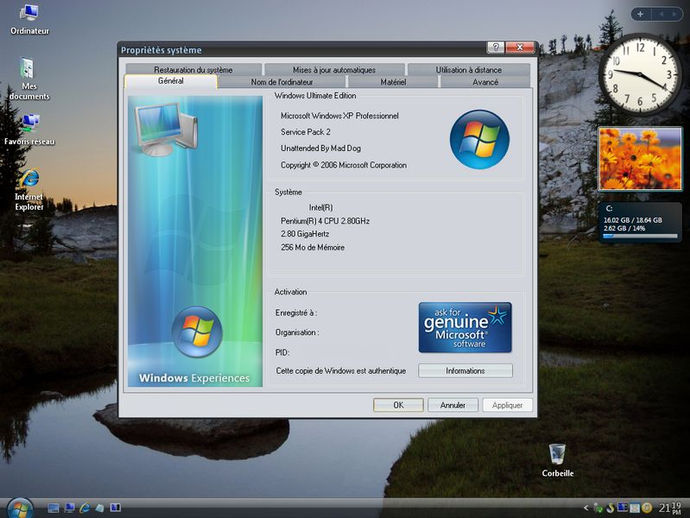Click the taskbar clock showing 21:19
The width and height of the screenshot is (690, 518).
point(670,508)
